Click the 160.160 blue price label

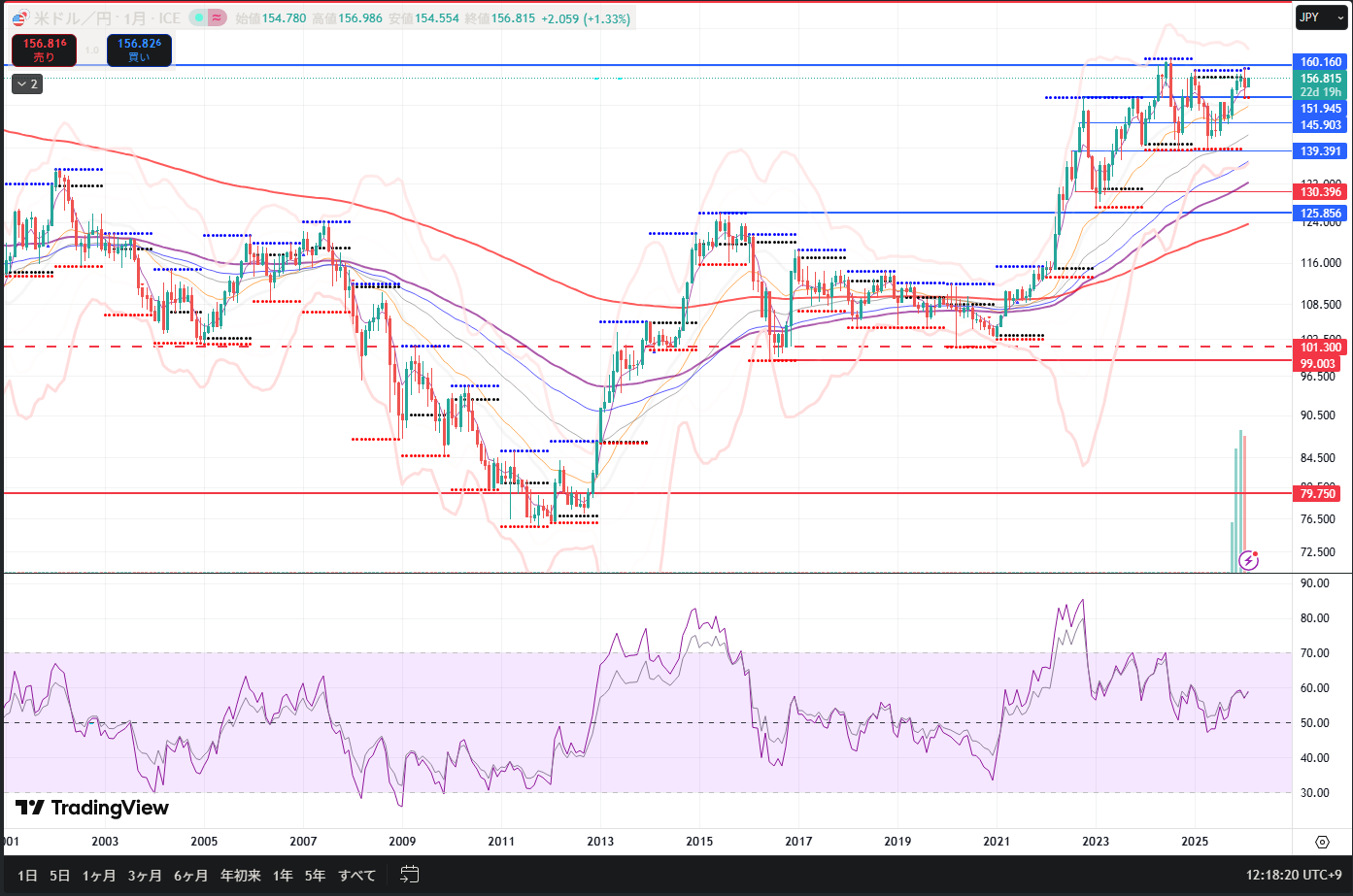1320,62
